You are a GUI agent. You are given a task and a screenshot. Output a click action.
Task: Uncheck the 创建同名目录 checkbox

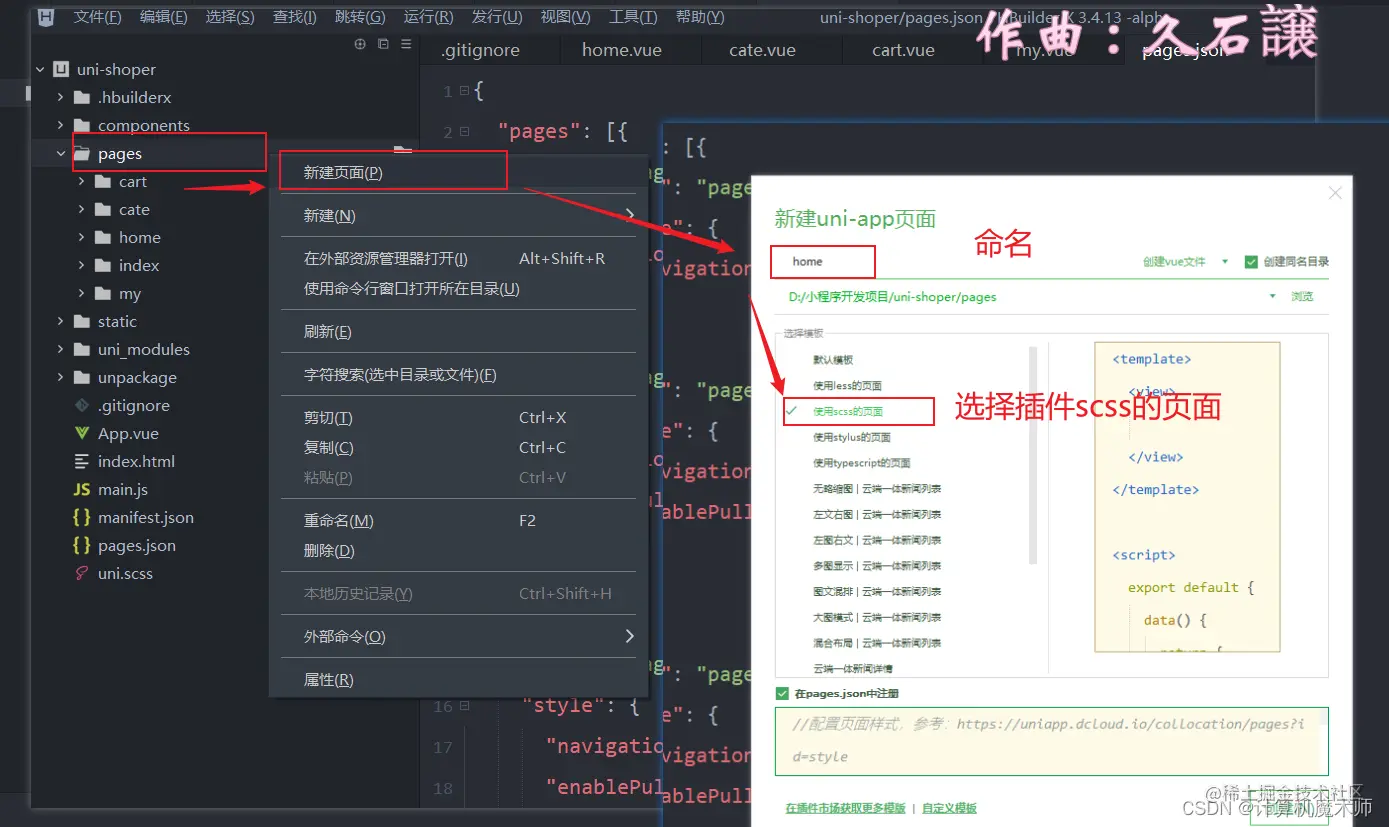pos(1250,262)
